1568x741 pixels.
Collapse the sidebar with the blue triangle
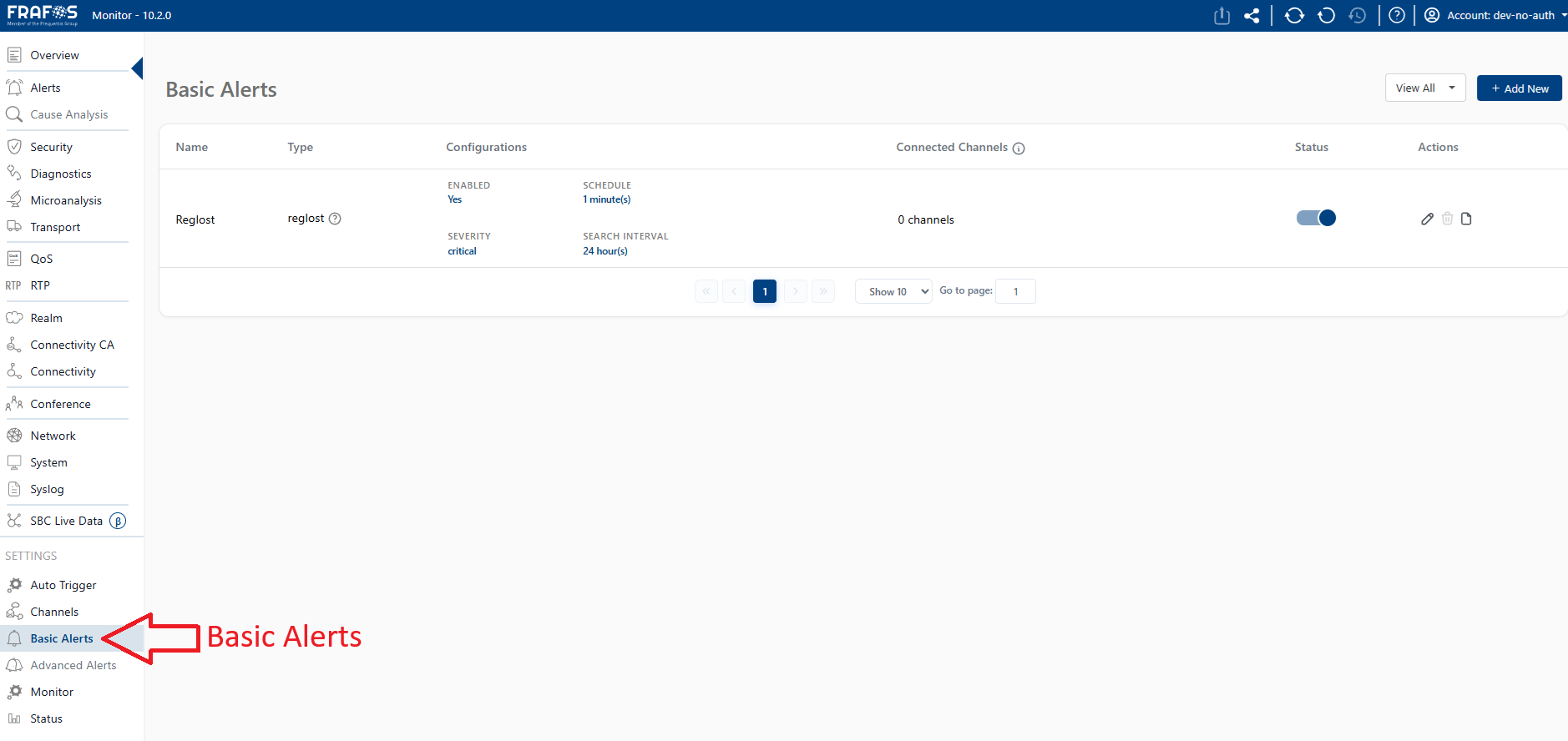click(138, 68)
